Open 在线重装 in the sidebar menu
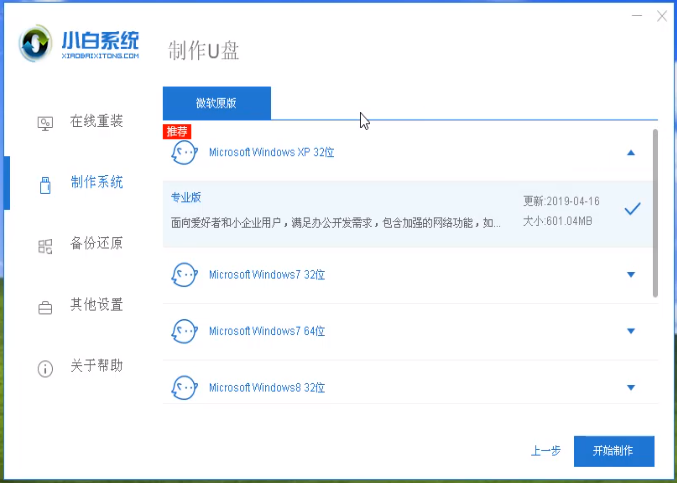677x483 pixels. pos(96,122)
